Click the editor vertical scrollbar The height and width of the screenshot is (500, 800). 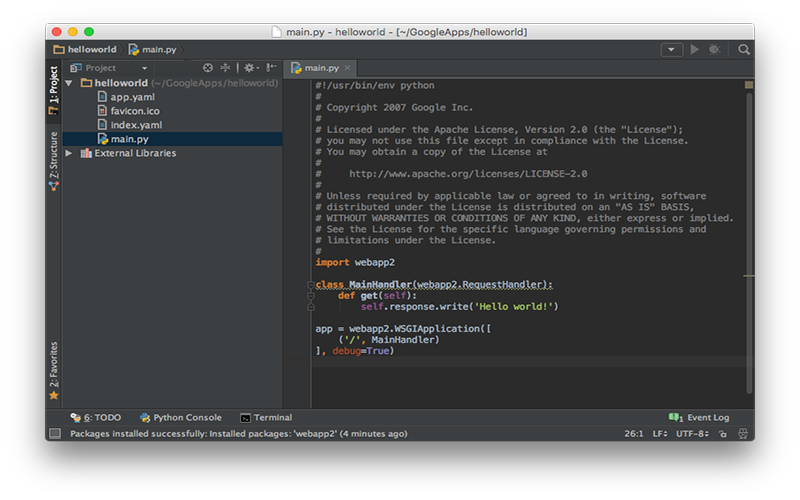(749, 242)
